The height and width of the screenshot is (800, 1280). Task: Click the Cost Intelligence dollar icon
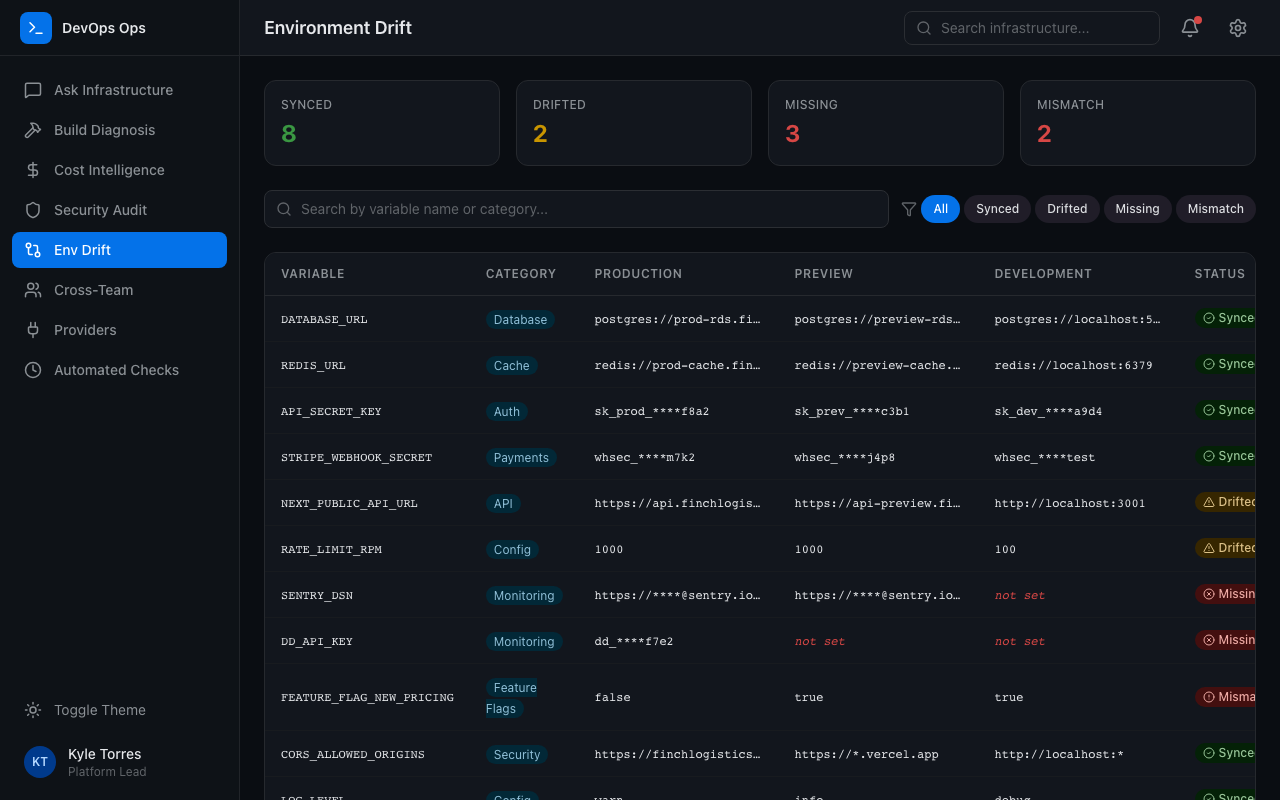coord(33,170)
